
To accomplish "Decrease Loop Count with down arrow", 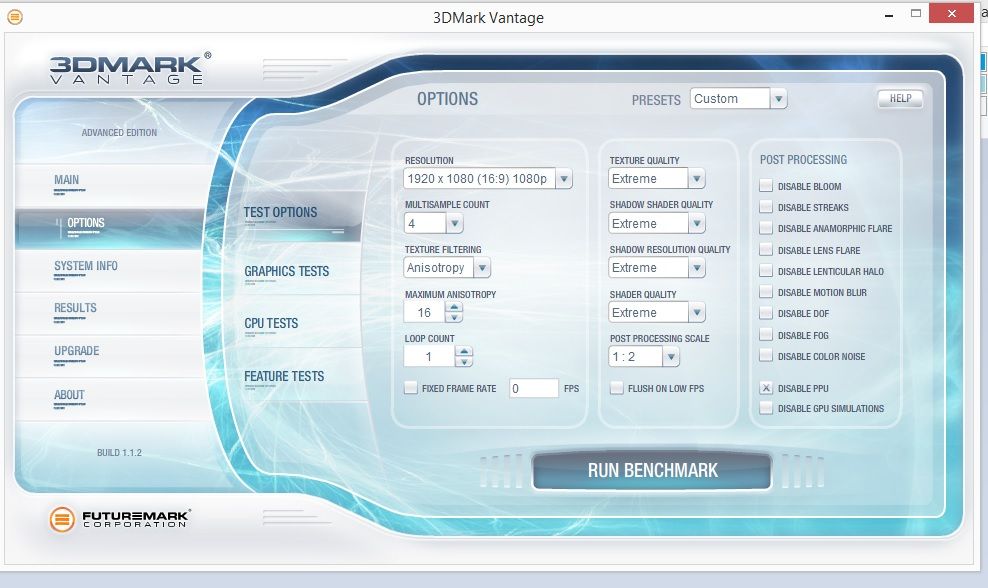I will click(464, 362).
